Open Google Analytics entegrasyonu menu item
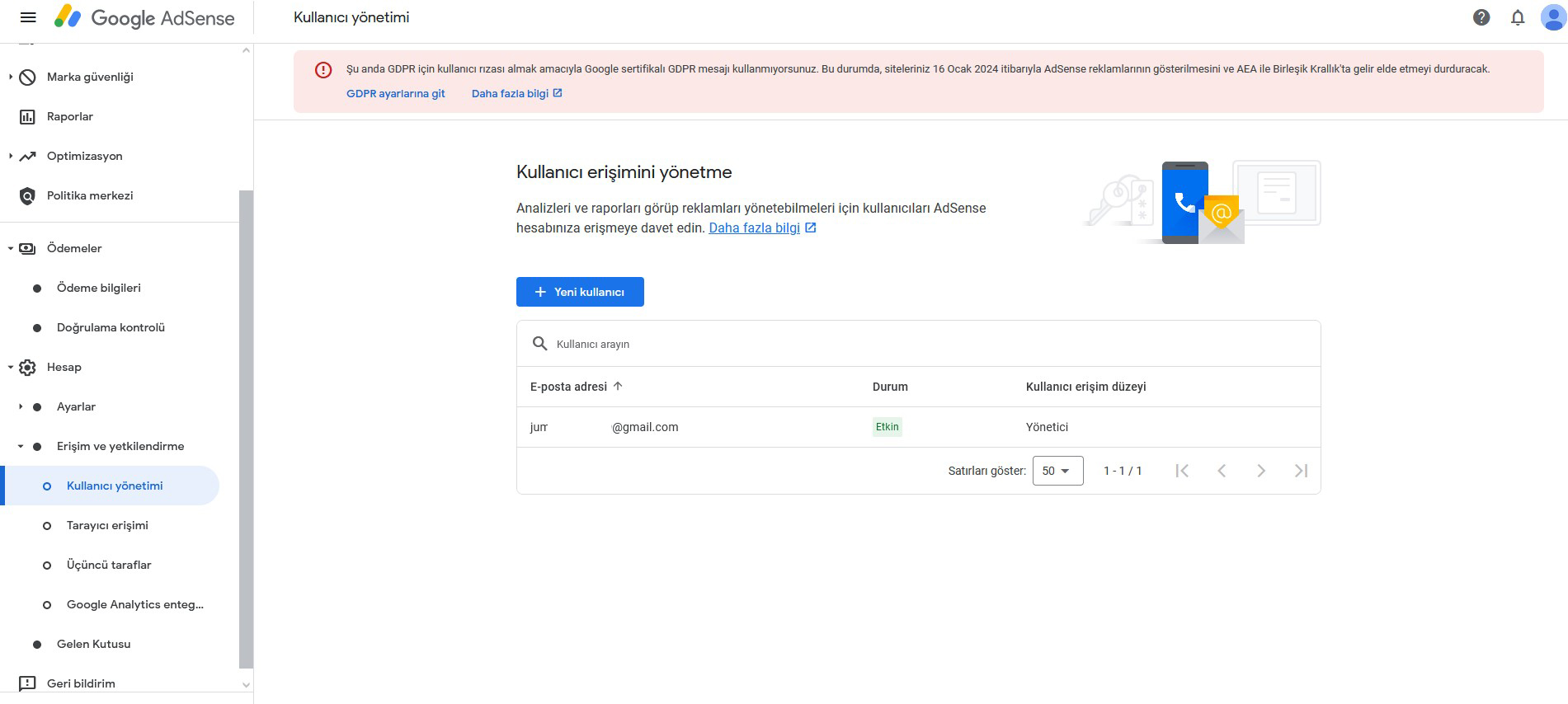The width and height of the screenshot is (1568, 704). (135, 604)
